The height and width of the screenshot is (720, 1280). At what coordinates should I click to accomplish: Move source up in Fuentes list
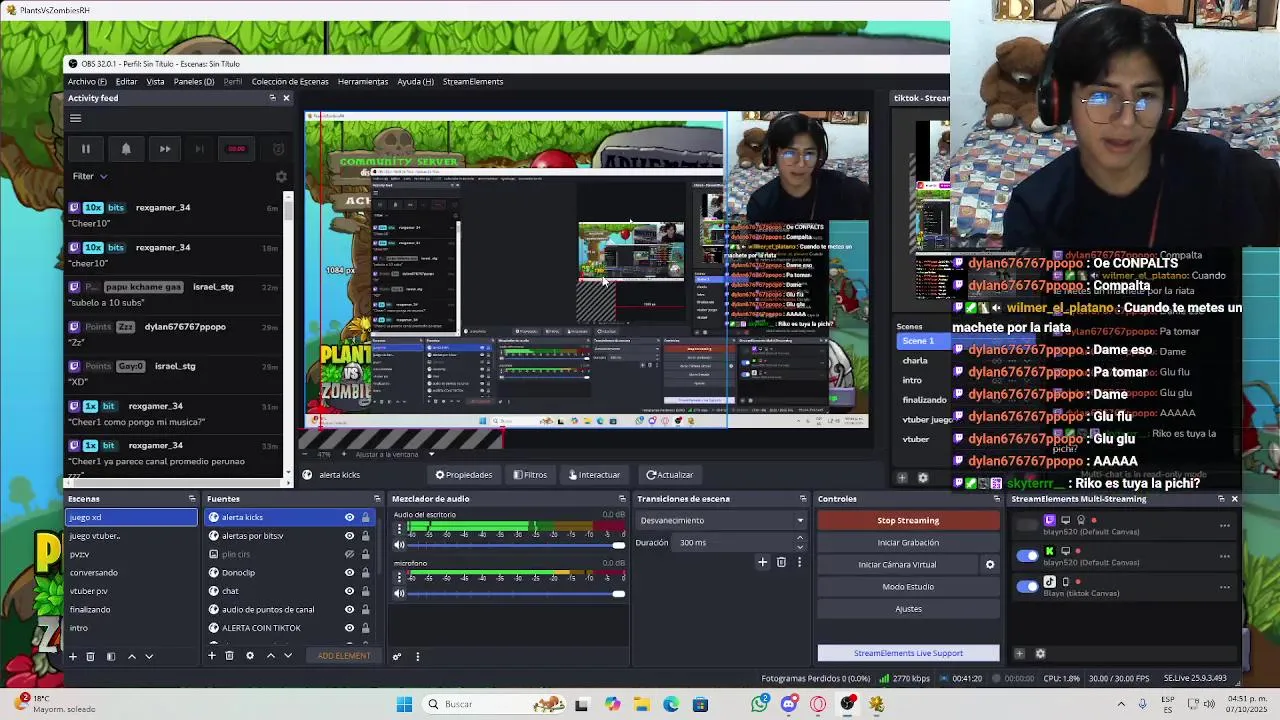pos(270,656)
